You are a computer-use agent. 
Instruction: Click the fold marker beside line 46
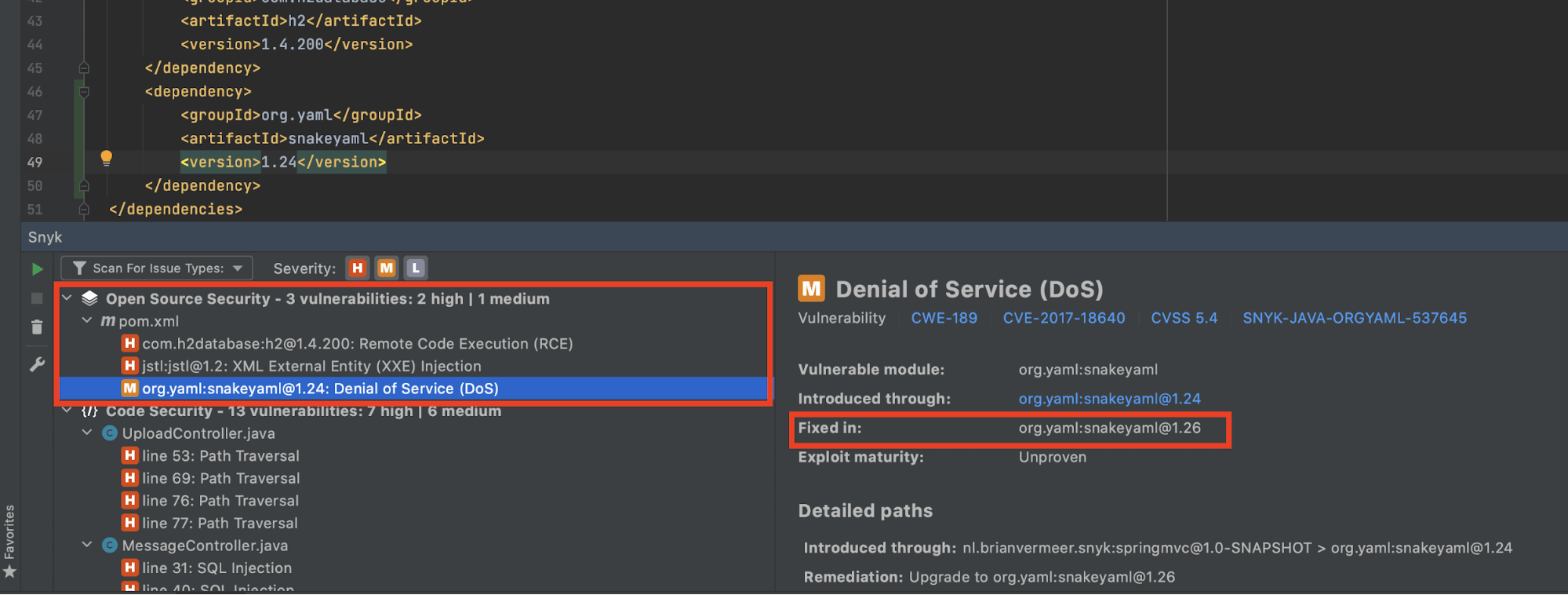(84, 92)
